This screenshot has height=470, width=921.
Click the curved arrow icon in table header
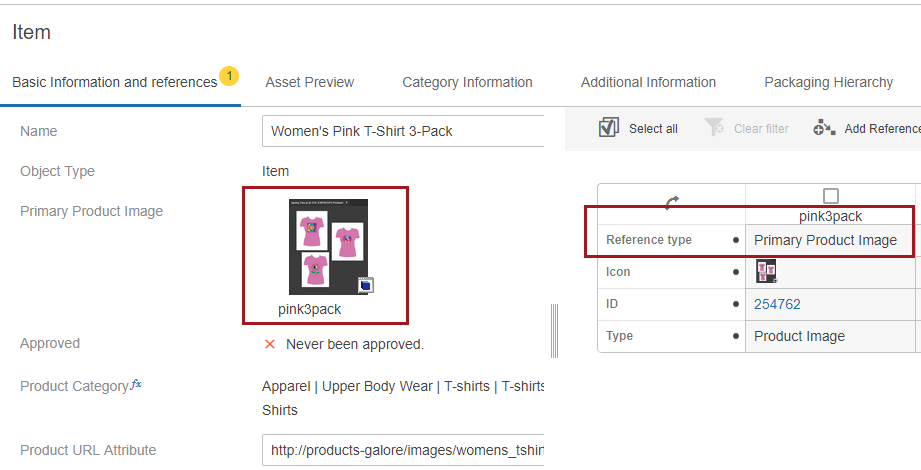pos(671,201)
